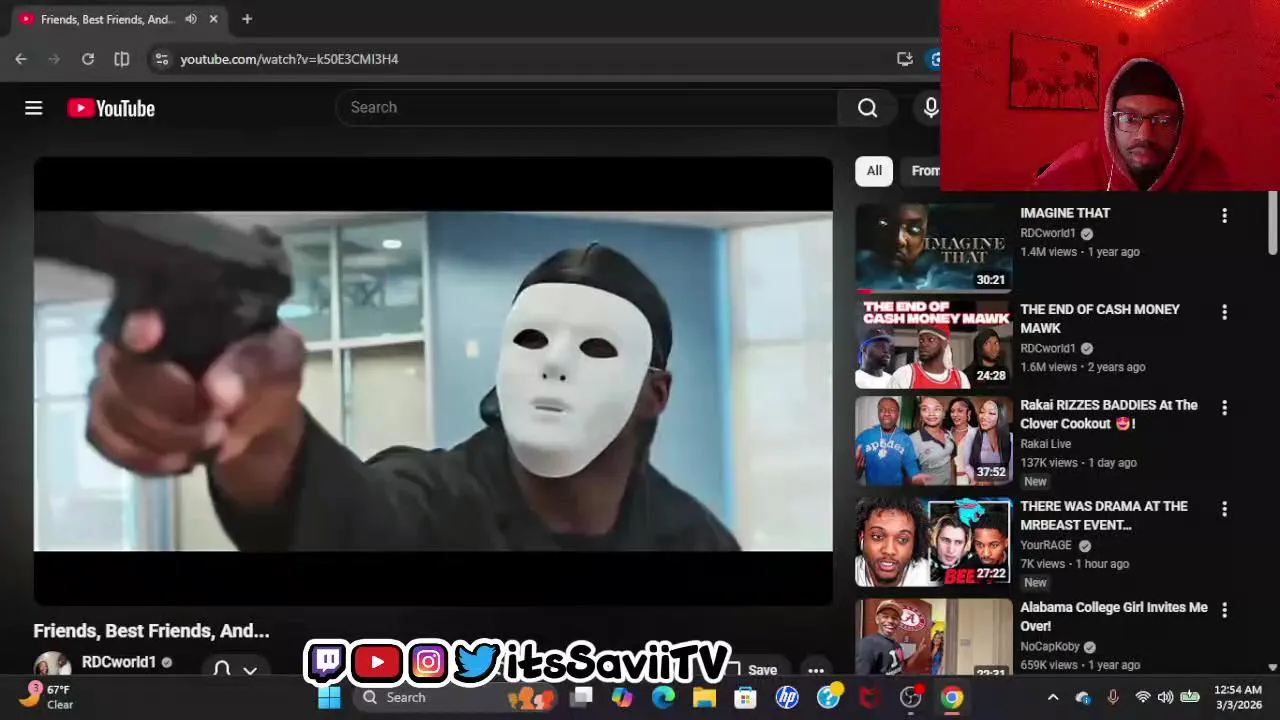
Task: Open options menu for IMAGINE THAT video
Action: (x=1224, y=215)
